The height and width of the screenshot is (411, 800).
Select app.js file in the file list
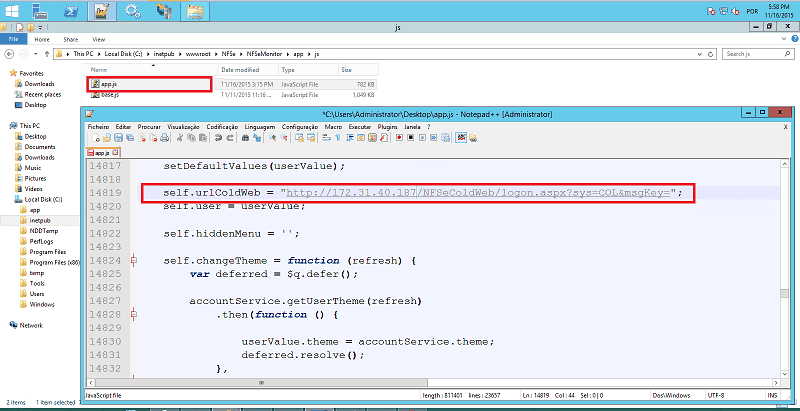[x=109, y=84]
